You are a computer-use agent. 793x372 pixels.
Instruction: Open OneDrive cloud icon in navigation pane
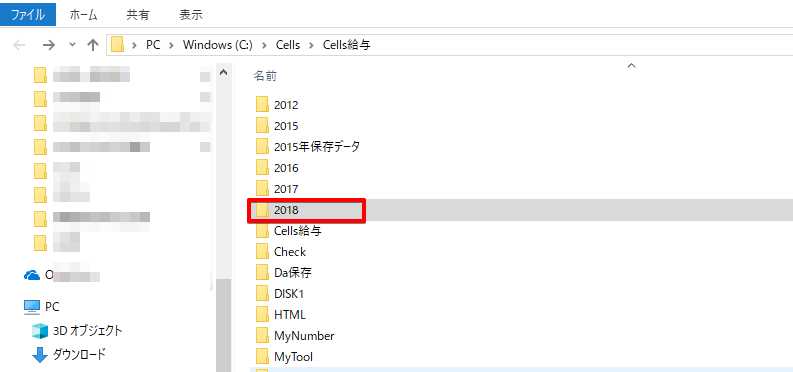tap(32, 274)
